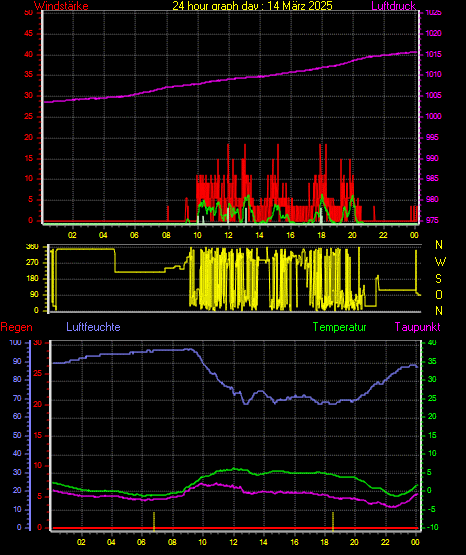466x555 pixels.
Task: Click hour 06 below the Windstärke chart
Action: click(134, 235)
